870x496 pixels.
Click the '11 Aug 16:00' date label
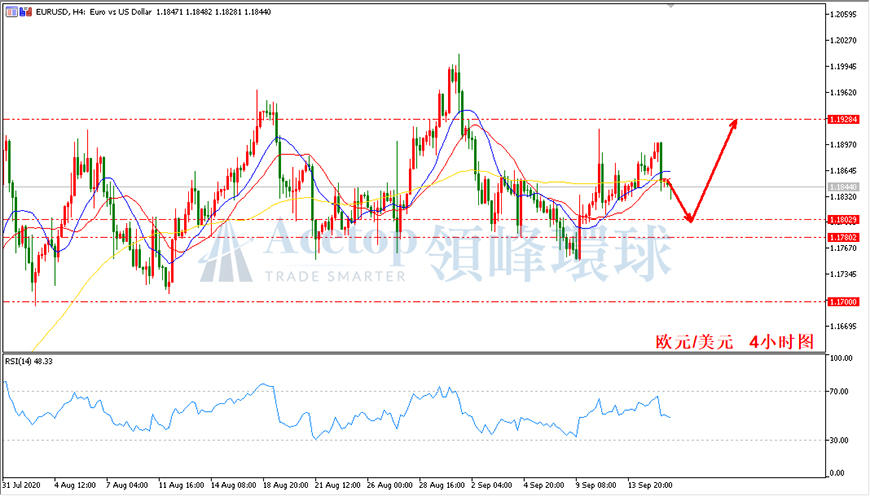click(181, 485)
